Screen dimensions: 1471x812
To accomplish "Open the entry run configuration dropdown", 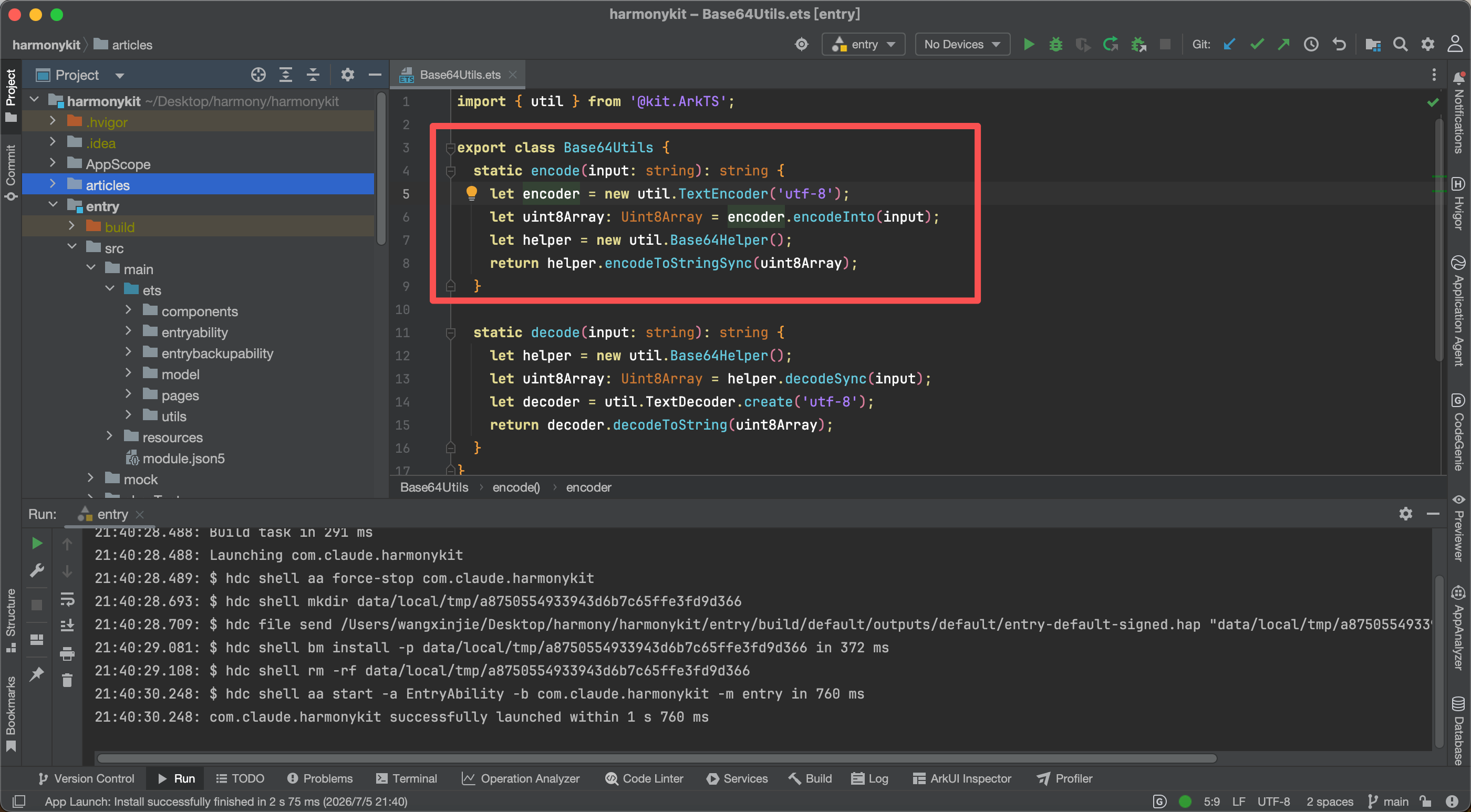I will [x=863, y=45].
